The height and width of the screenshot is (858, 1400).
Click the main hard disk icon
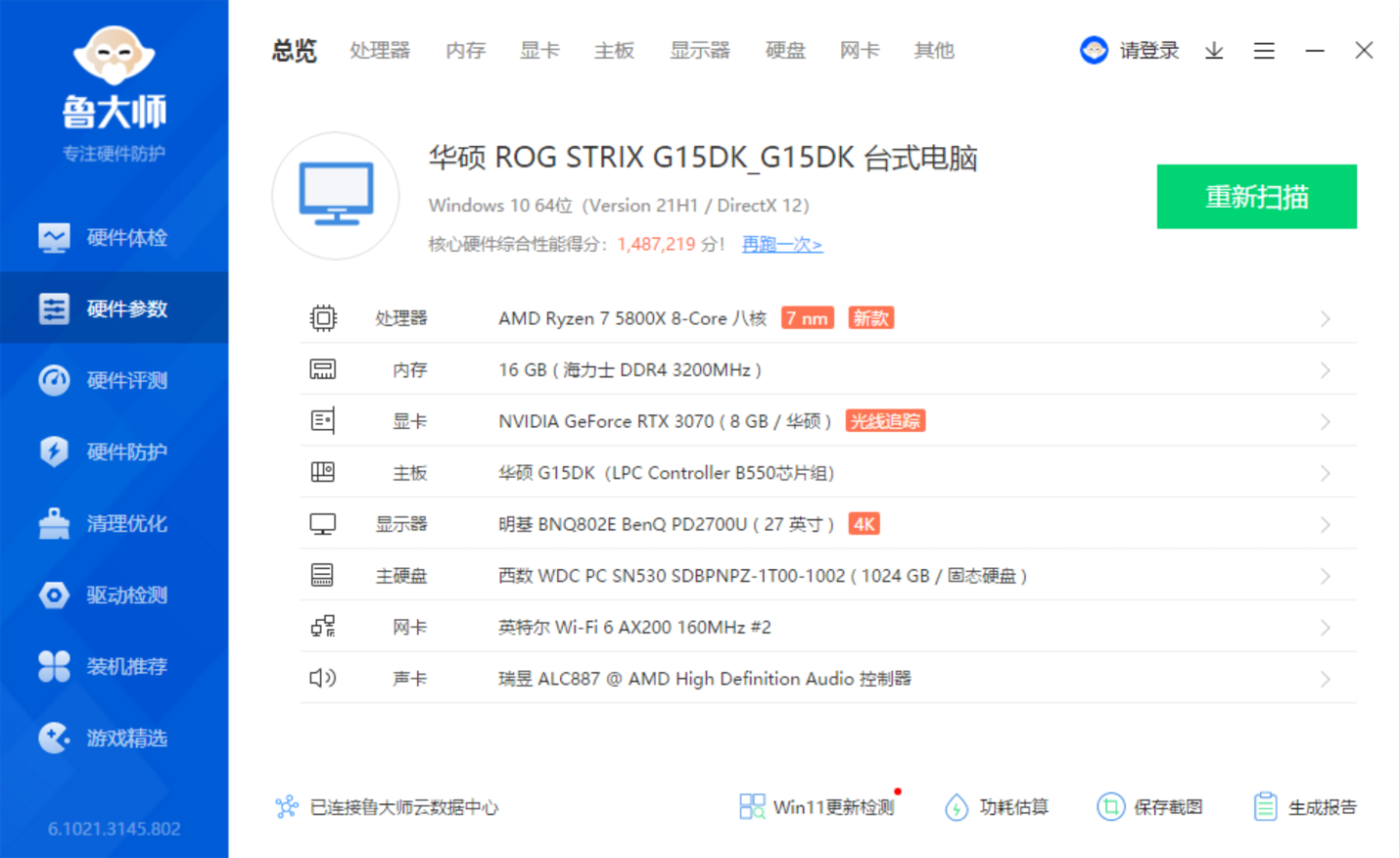point(323,576)
